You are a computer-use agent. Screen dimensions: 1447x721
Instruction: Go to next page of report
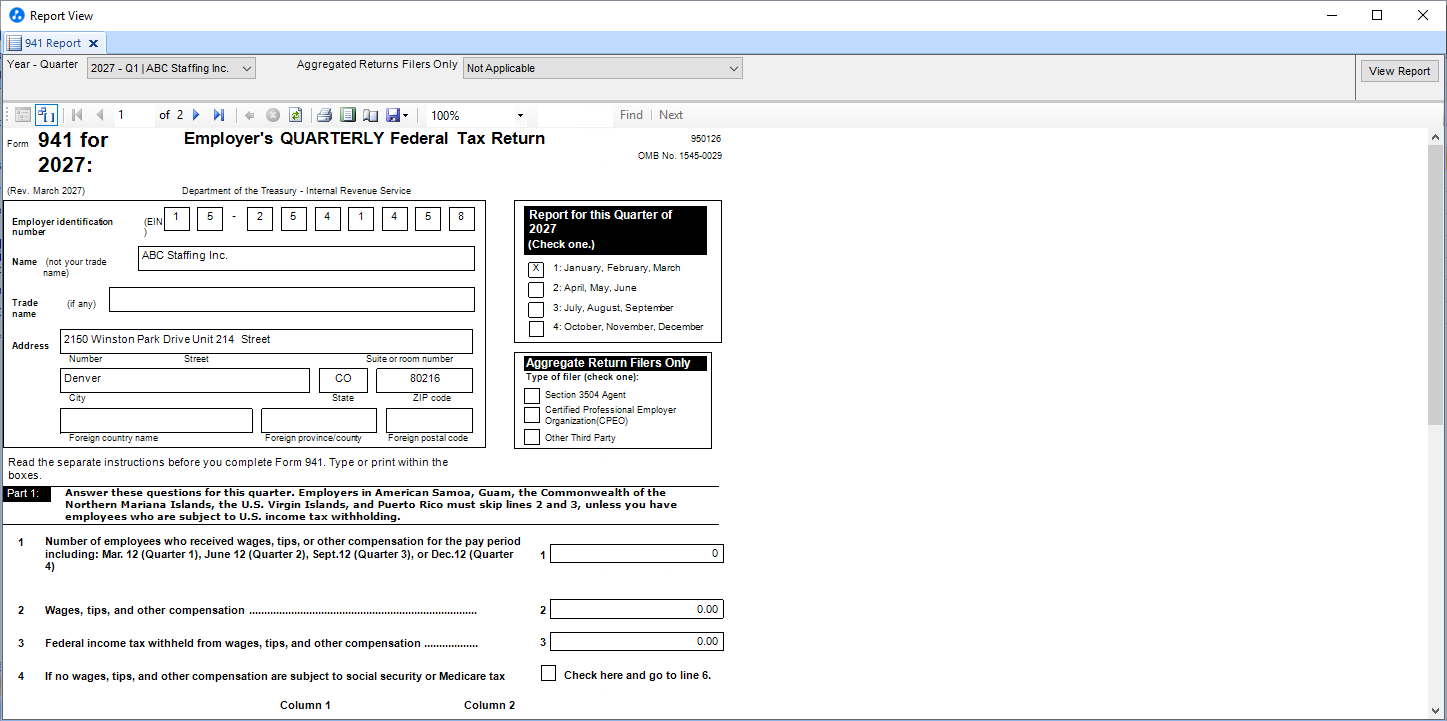click(x=196, y=115)
